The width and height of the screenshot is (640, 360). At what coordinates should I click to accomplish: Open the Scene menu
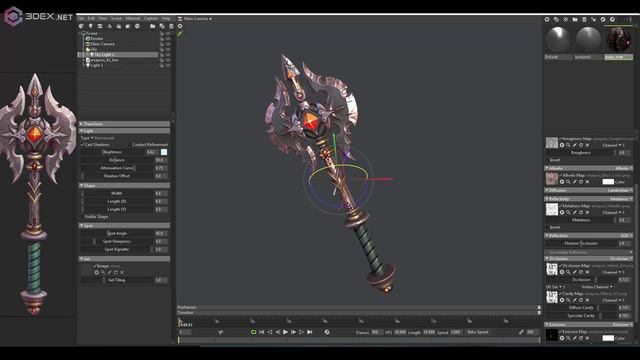116,18
